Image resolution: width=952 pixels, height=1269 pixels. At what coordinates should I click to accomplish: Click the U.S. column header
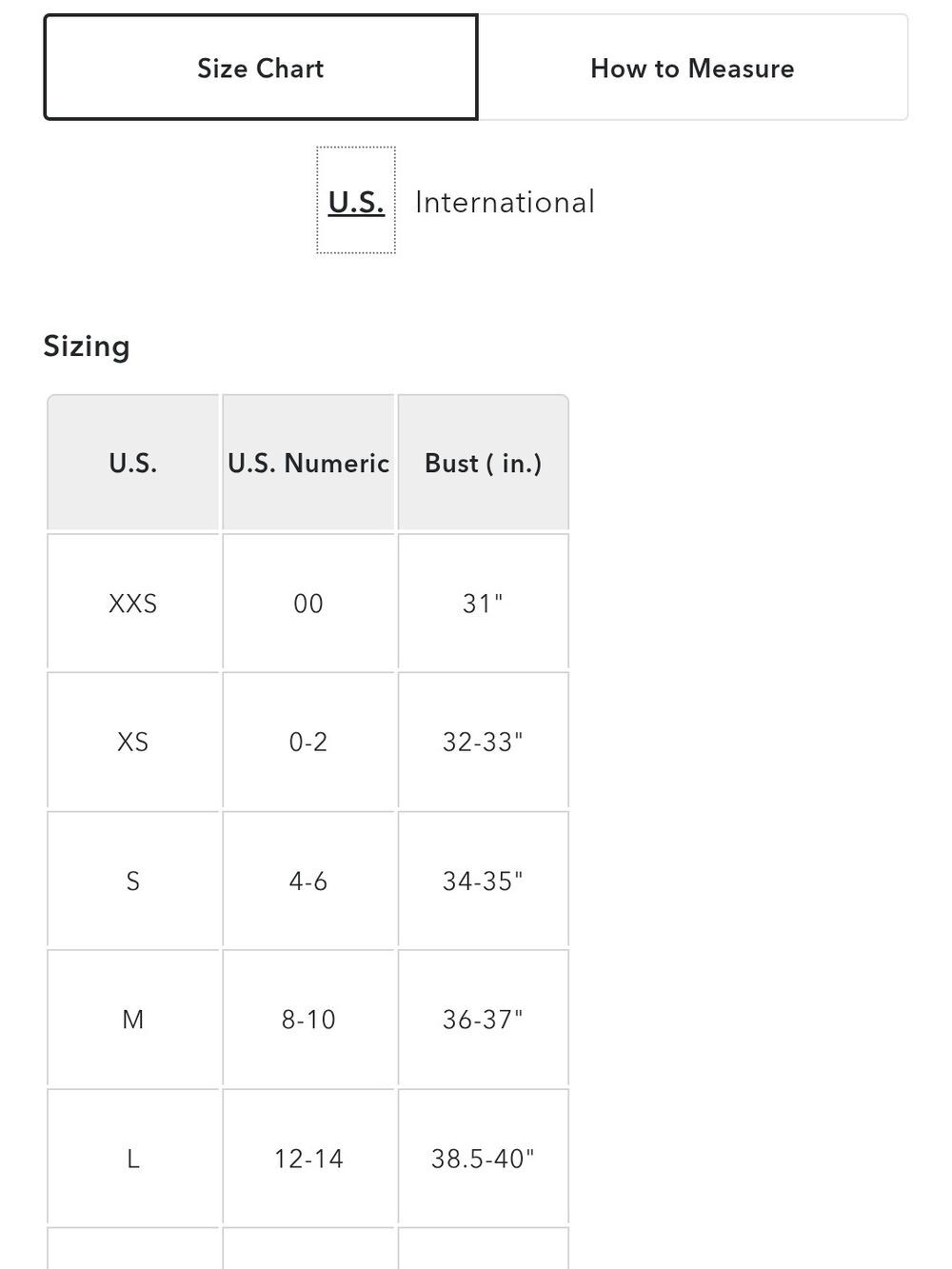(133, 463)
